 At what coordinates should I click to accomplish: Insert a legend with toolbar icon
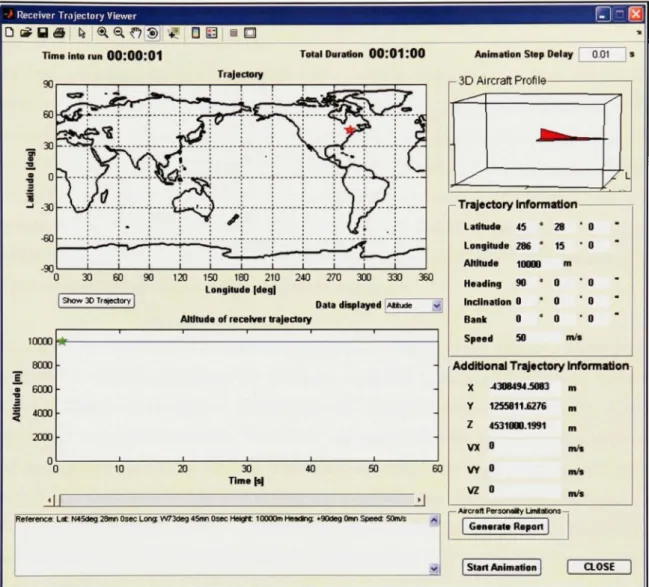212,33
